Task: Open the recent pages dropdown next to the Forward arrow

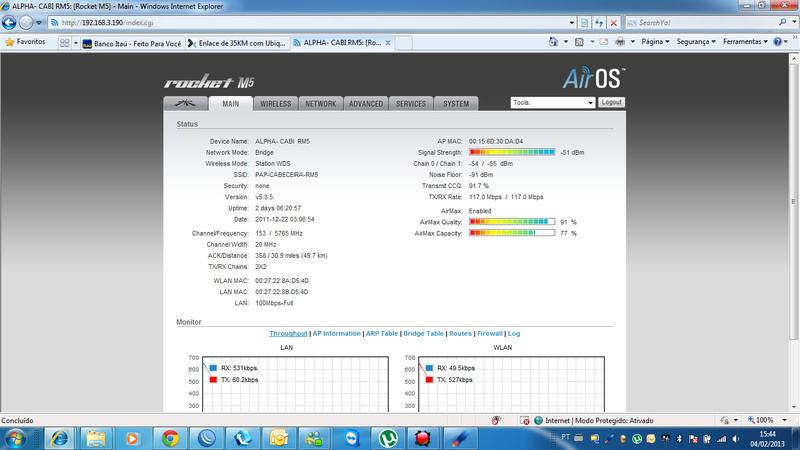Action: click(x=39, y=23)
